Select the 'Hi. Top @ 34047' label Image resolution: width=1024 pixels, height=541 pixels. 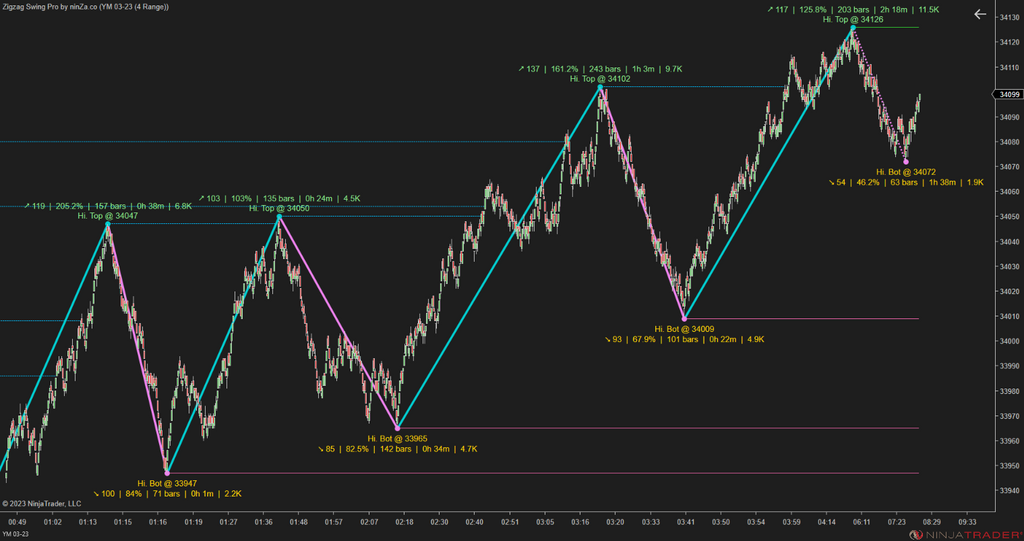point(108,216)
